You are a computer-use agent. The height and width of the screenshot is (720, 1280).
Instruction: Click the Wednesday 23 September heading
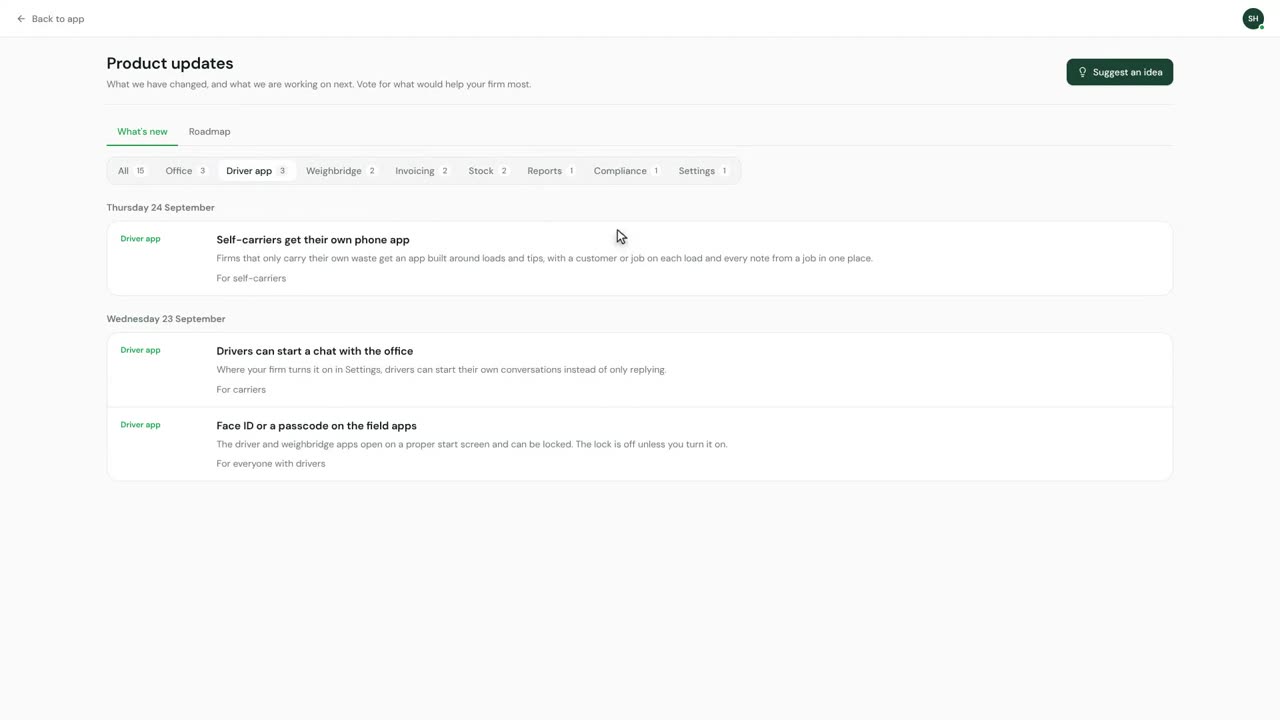166,319
